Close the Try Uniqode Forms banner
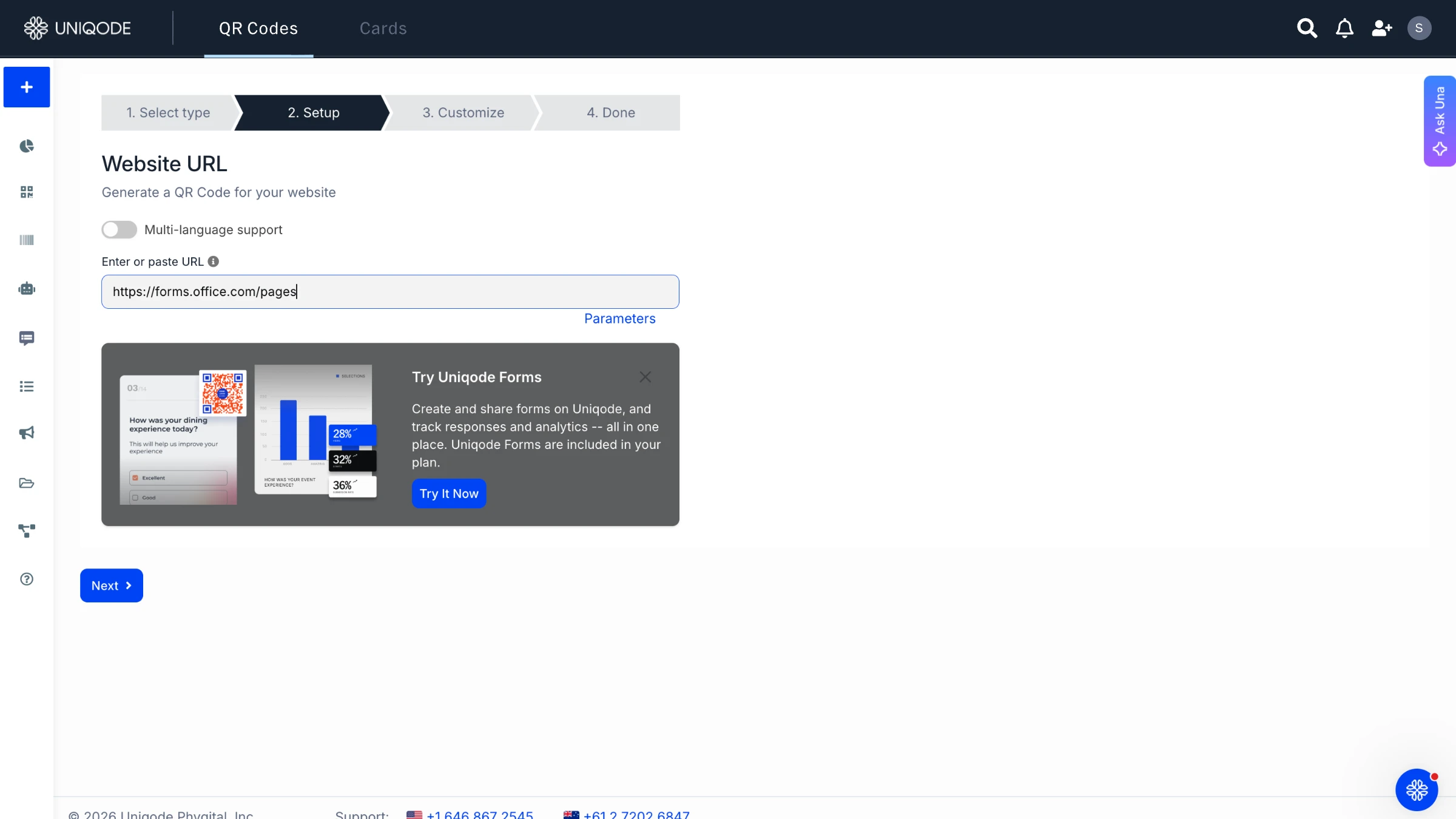 click(x=645, y=377)
